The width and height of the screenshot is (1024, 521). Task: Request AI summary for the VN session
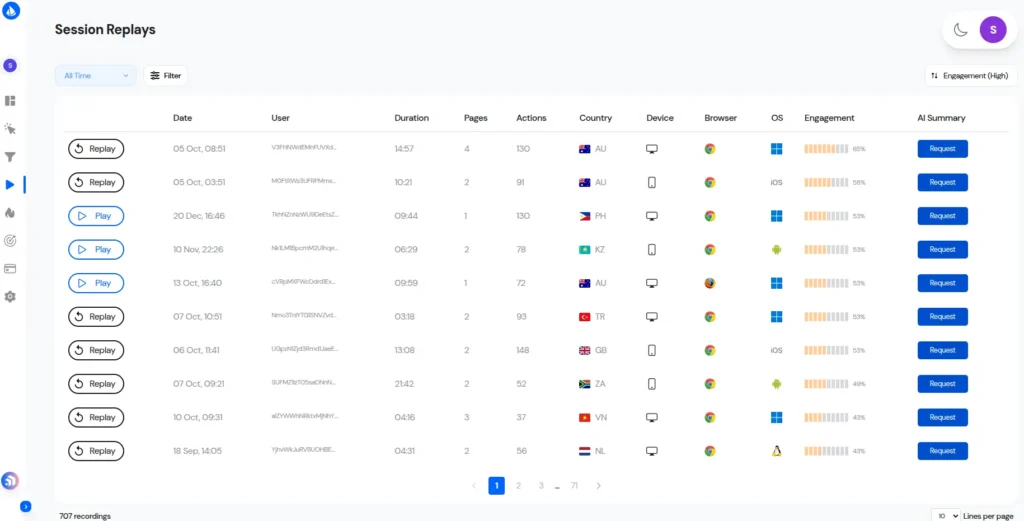tap(942, 417)
